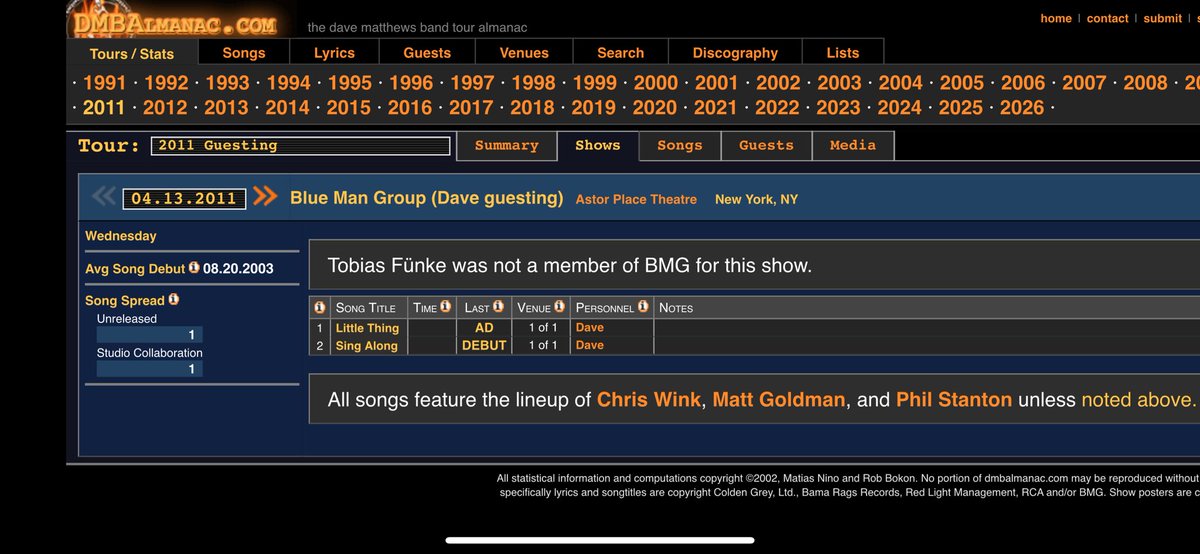
Task: Jump to year 1999
Action: point(595,83)
